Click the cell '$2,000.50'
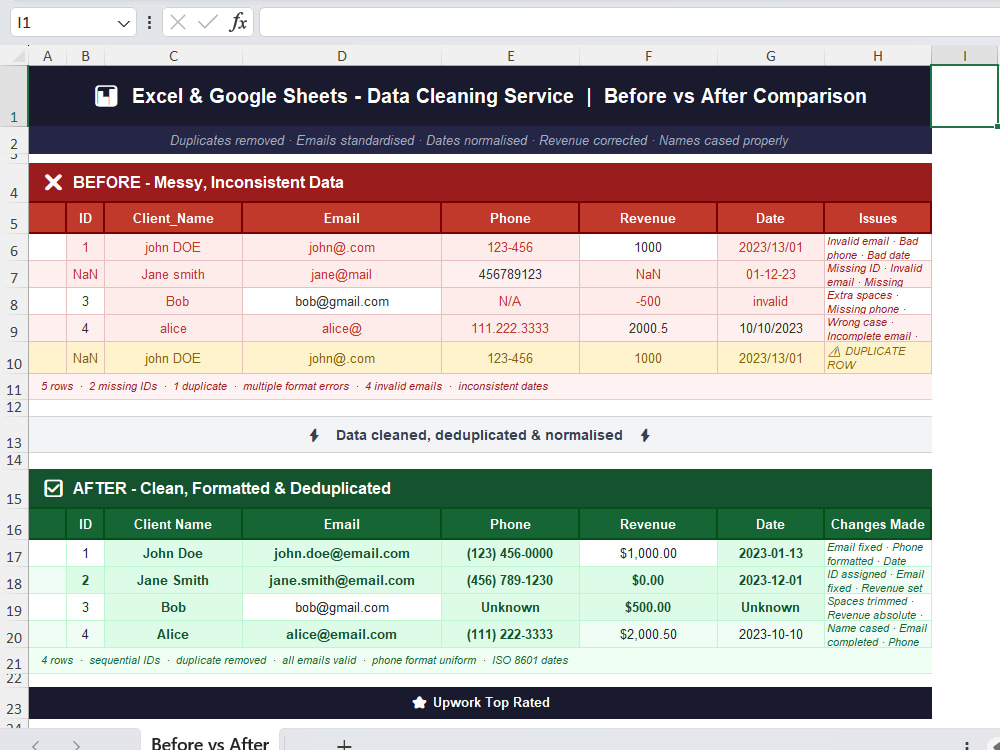1000x750 pixels. (648, 634)
